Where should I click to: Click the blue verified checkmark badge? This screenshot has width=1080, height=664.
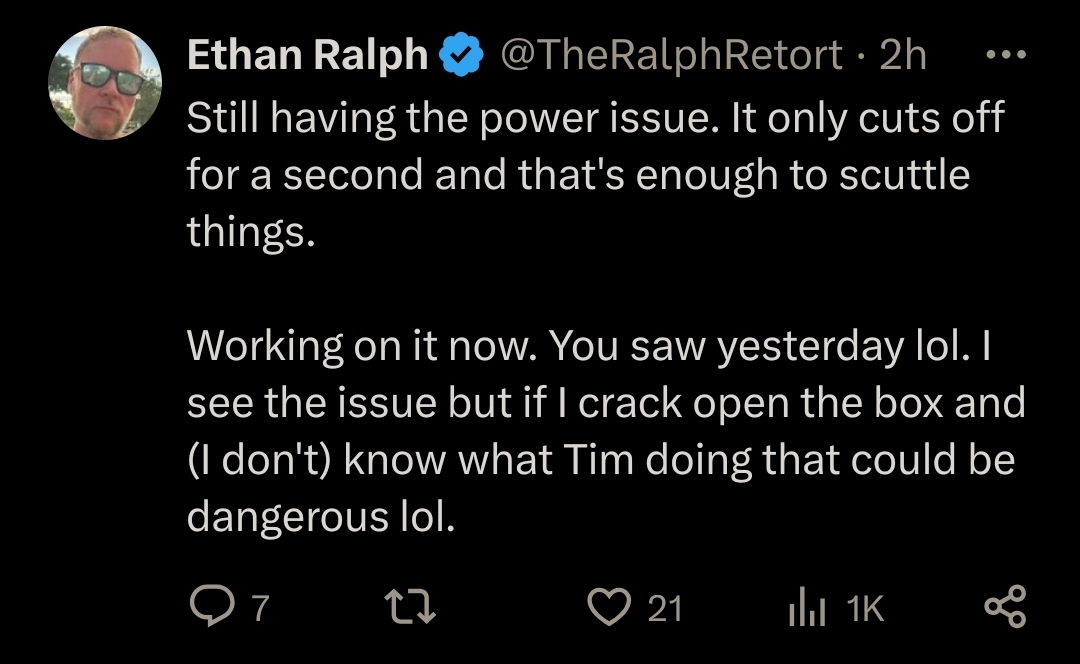[x=461, y=54]
